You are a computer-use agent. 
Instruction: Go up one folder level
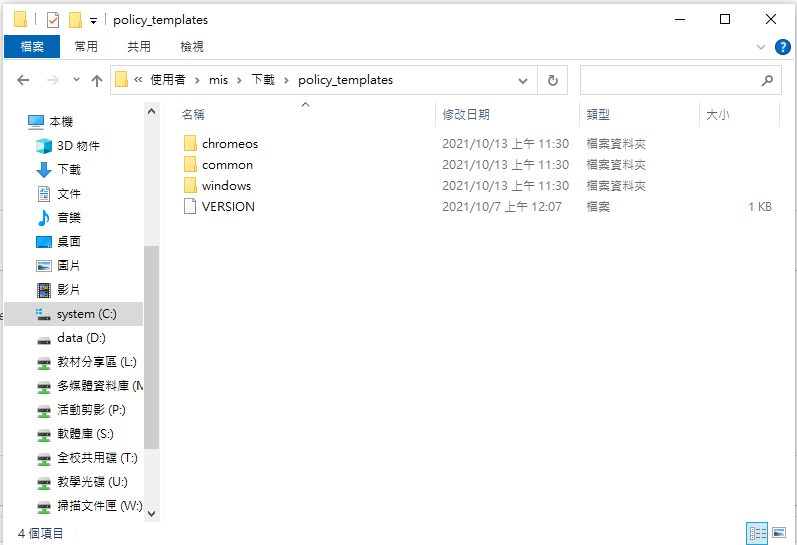tap(97, 80)
